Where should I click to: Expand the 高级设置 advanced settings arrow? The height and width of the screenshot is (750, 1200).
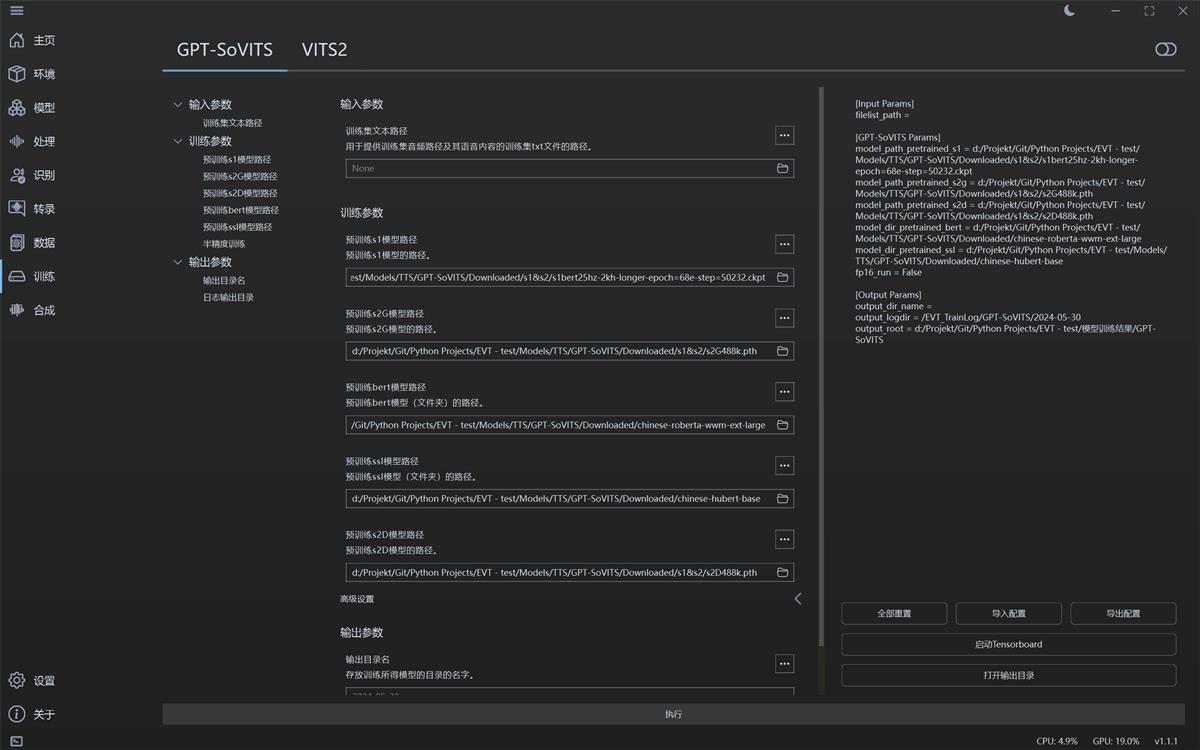798,599
